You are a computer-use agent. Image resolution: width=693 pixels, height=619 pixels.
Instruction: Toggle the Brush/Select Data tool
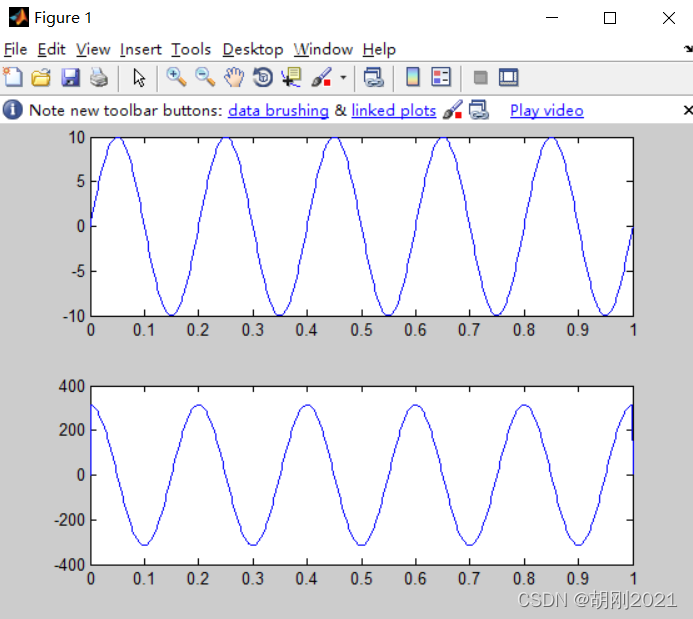pos(322,77)
